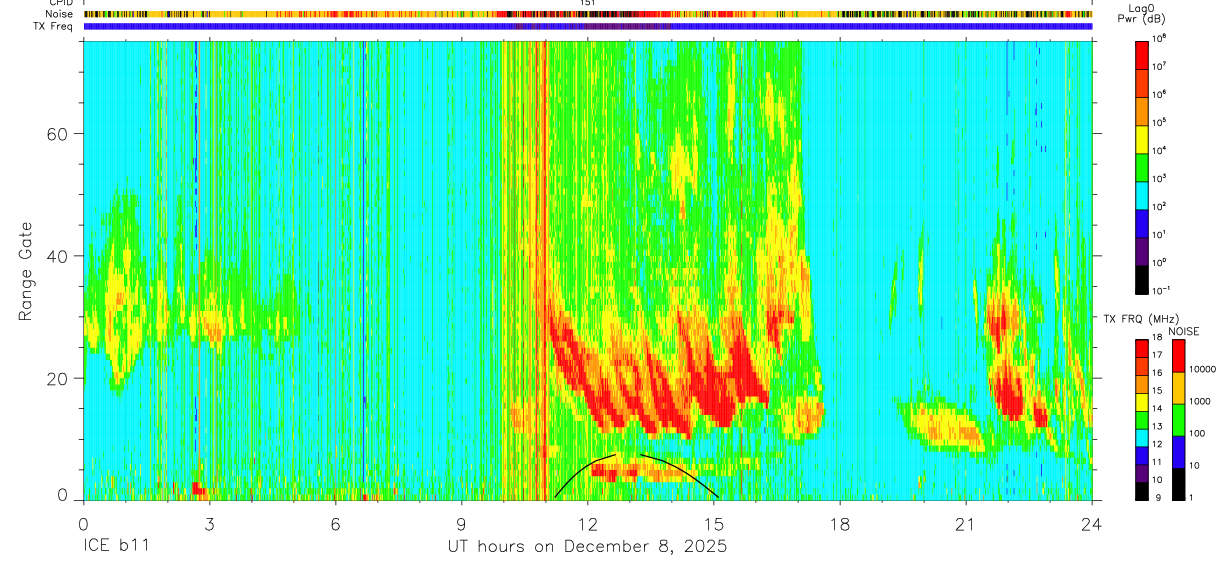
Task: Click the green segment of TX FRQ colorbar
Action: (x=1142, y=420)
